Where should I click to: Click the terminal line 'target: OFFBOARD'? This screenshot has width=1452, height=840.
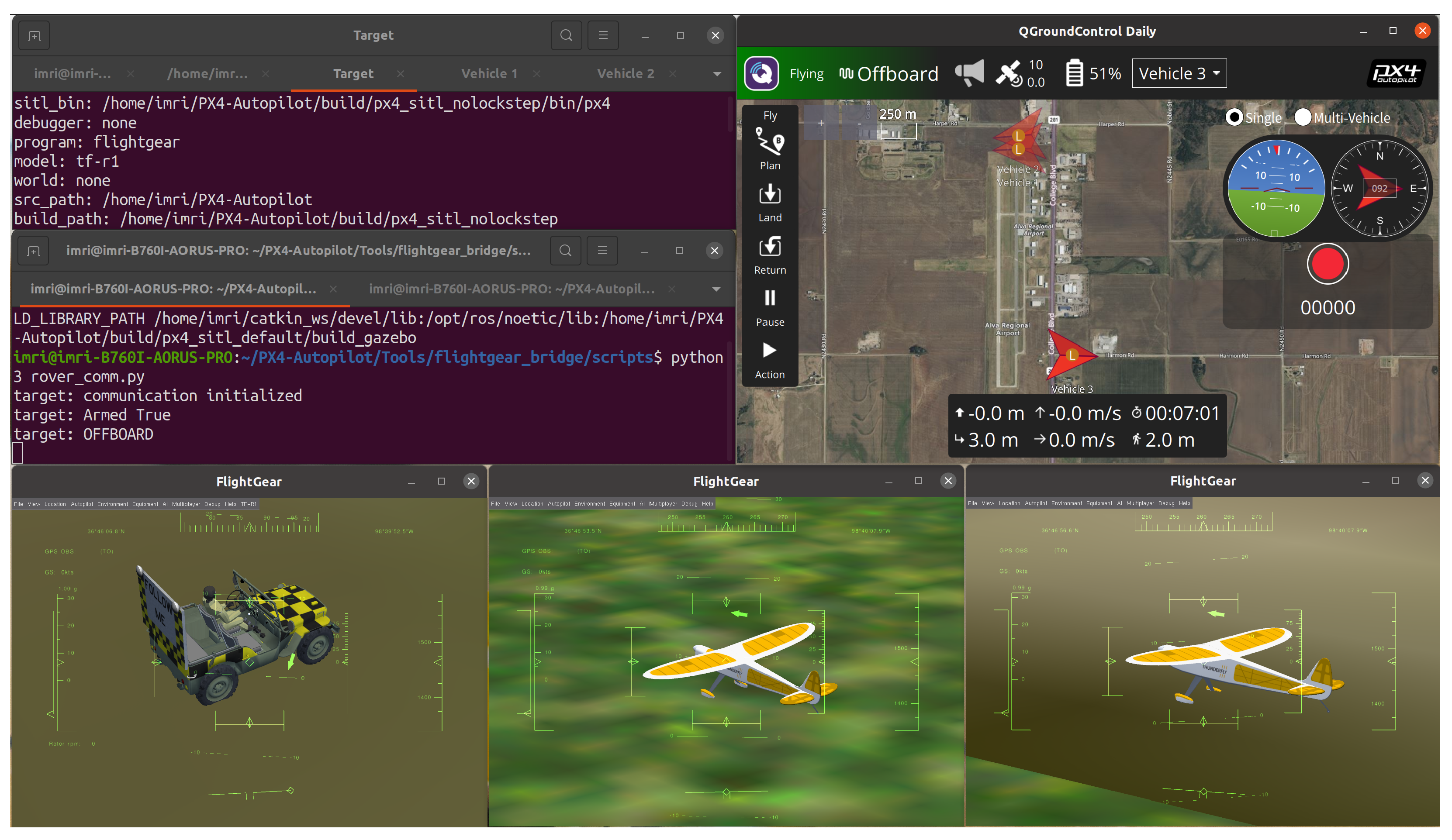83,434
